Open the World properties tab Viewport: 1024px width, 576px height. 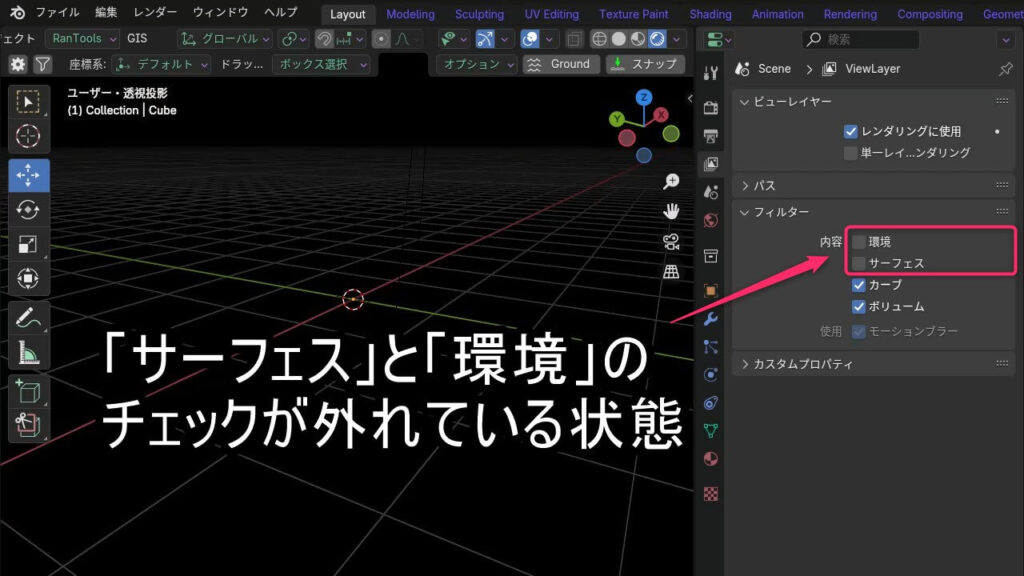pos(711,221)
